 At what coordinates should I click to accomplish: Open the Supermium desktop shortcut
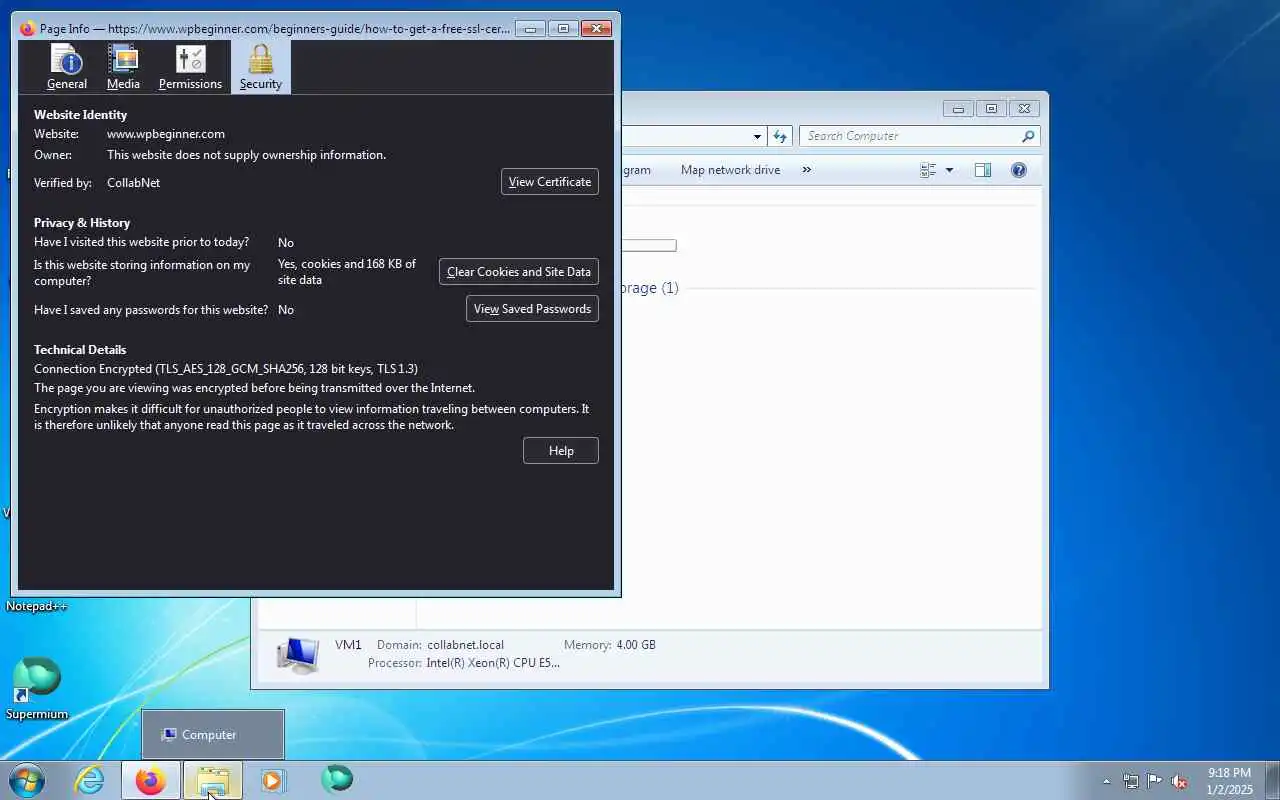pos(37,688)
